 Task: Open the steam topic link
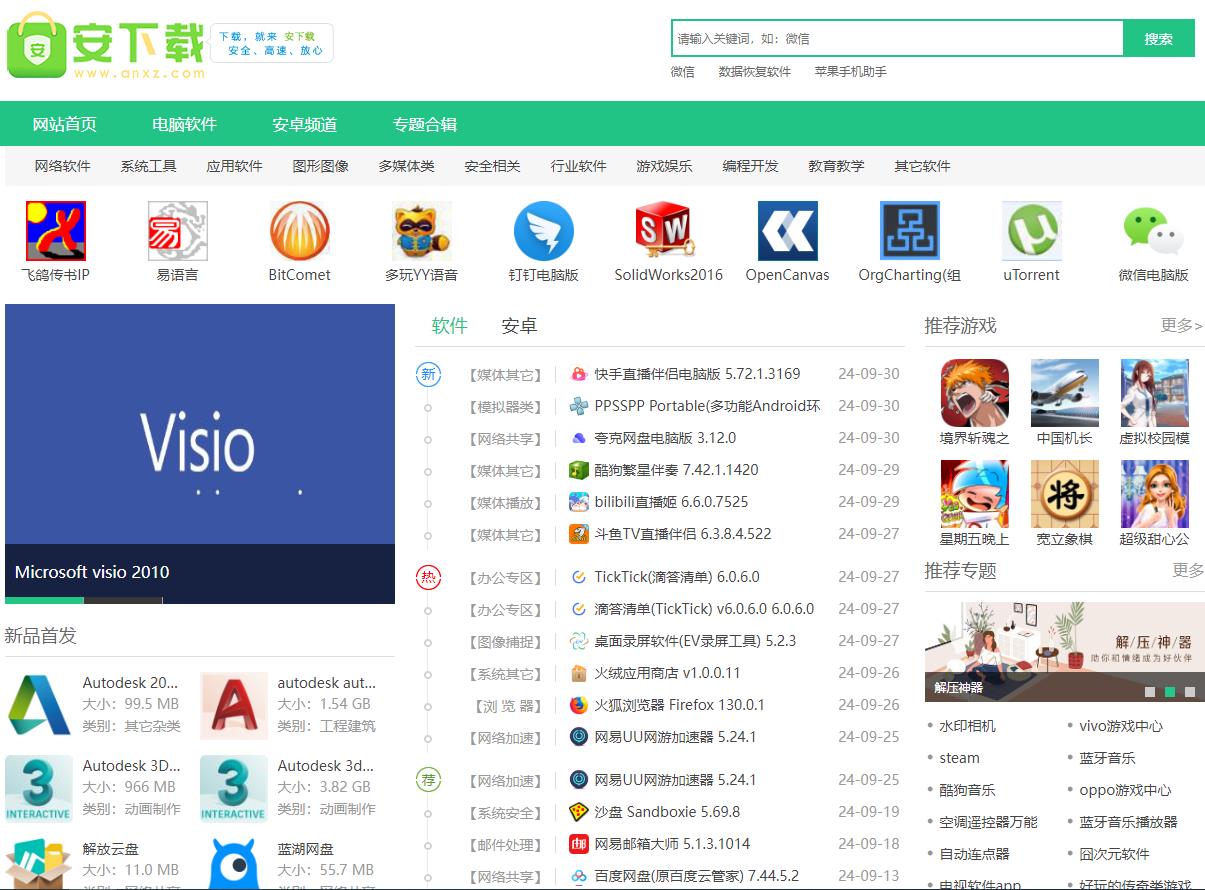(959, 758)
